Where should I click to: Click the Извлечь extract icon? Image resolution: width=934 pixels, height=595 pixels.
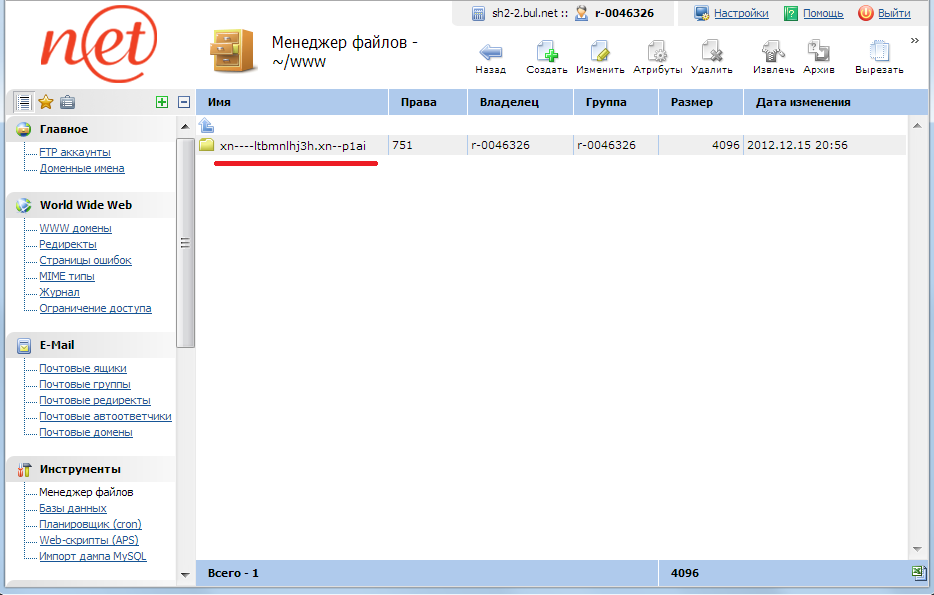[x=773, y=53]
